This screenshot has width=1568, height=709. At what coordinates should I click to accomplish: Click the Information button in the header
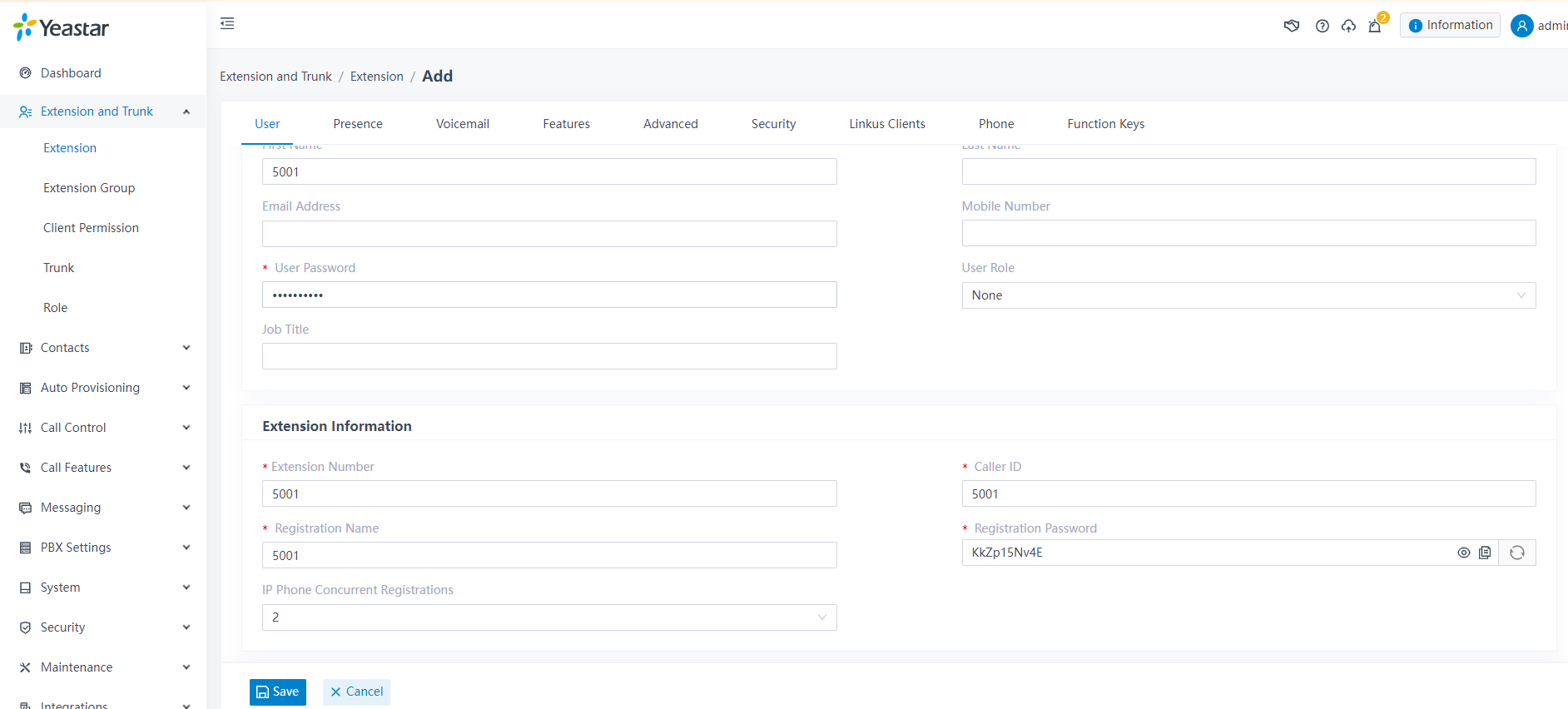pyautogui.click(x=1450, y=26)
